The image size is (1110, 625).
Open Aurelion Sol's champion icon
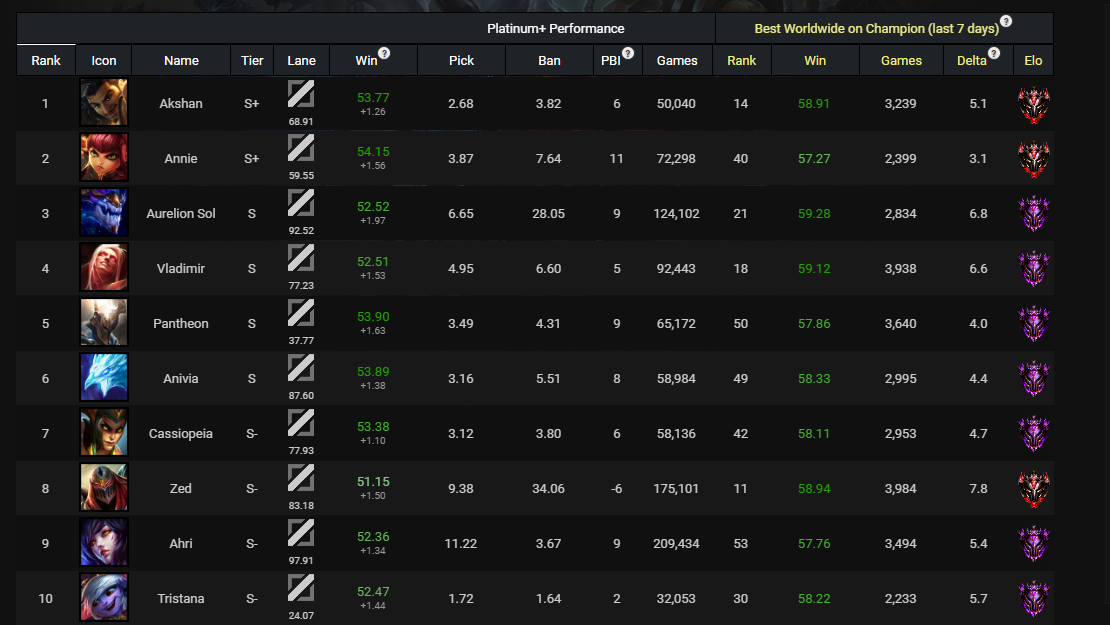pos(104,213)
